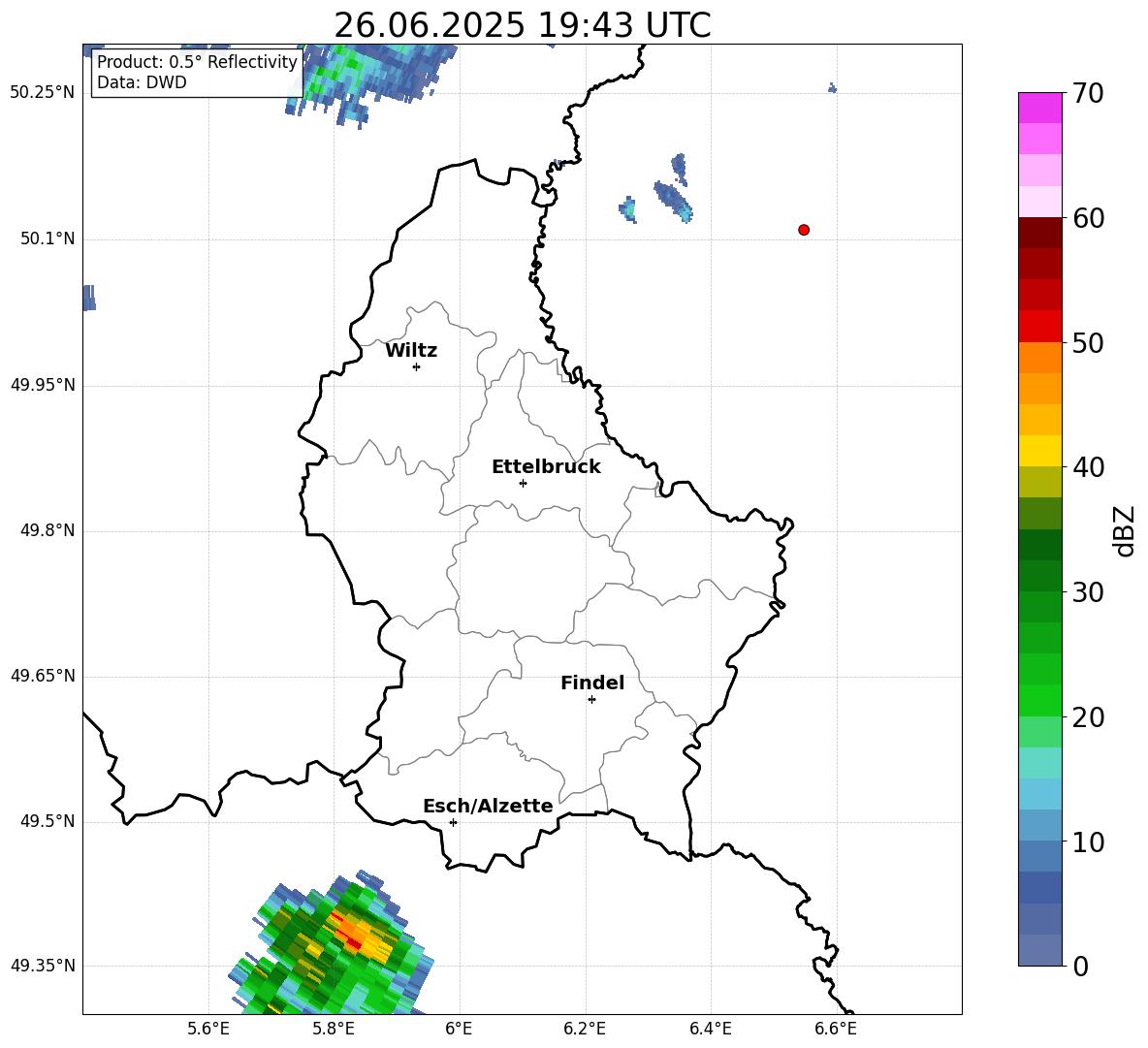Click the yellow colorbar swatch just above 40
This screenshot has width=1148, height=1048.
[x=1040, y=451]
